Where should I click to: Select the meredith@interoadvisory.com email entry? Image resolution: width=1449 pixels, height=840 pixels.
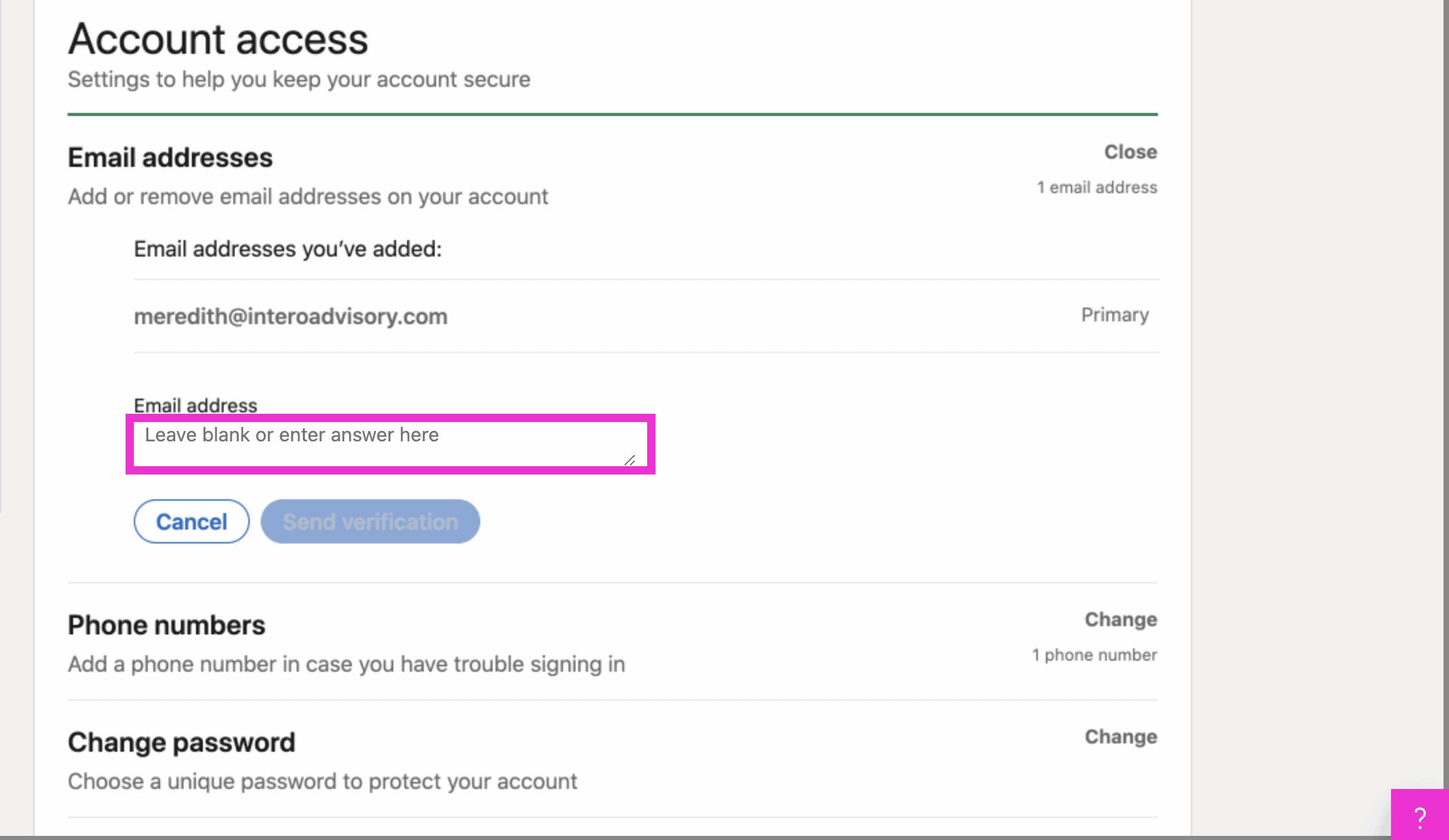coord(290,316)
